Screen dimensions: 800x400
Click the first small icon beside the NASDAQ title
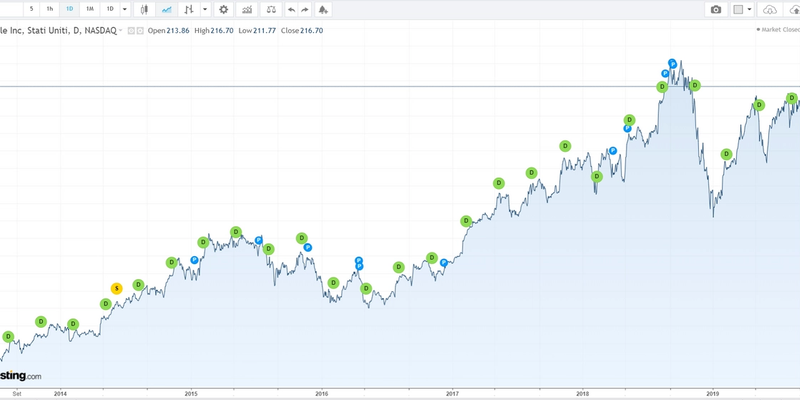(131, 31)
